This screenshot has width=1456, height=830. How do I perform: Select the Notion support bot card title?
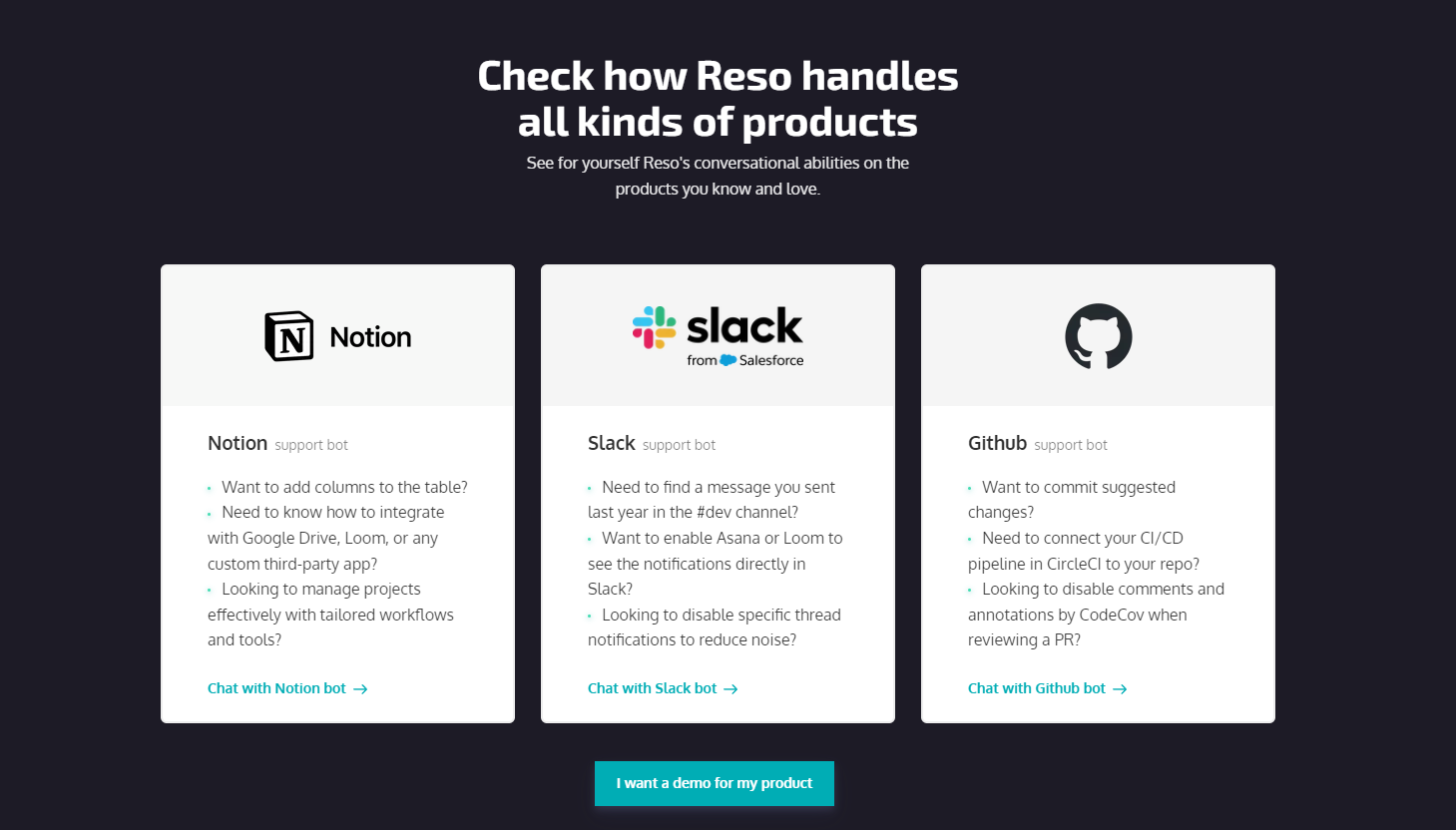point(238,443)
